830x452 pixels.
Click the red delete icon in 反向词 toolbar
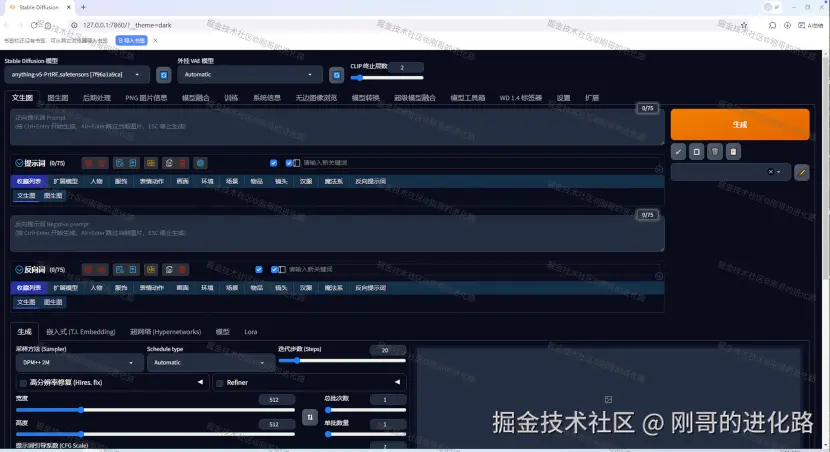click(182, 269)
